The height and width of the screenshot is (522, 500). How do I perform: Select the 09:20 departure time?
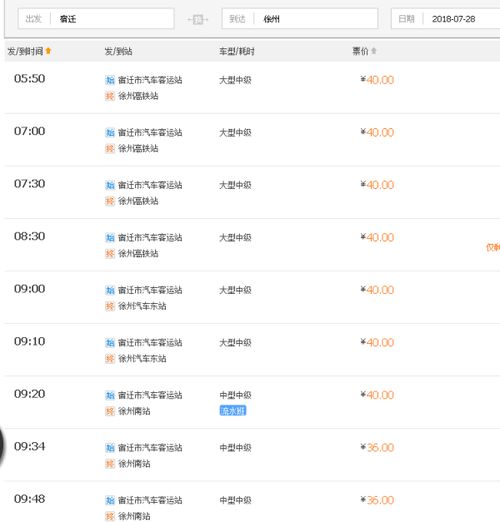(x=30, y=394)
